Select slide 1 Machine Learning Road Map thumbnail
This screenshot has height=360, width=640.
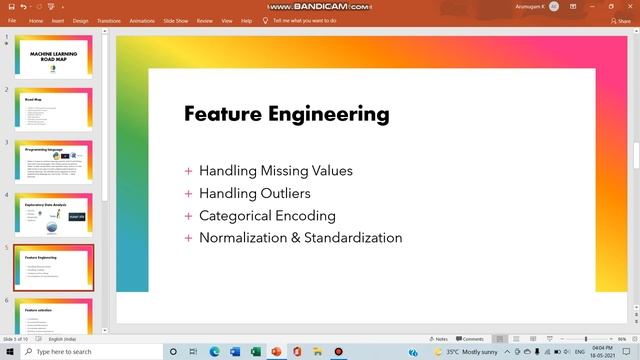[x=53, y=56]
